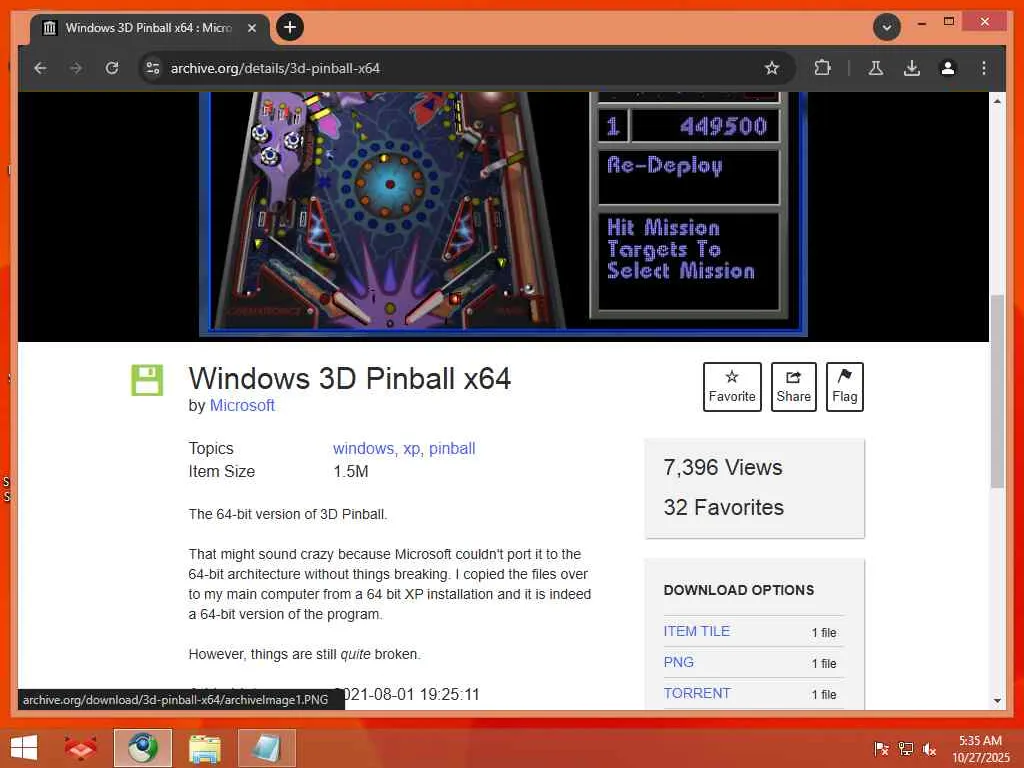Click the '1 file' count beside PNG

[824, 664]
